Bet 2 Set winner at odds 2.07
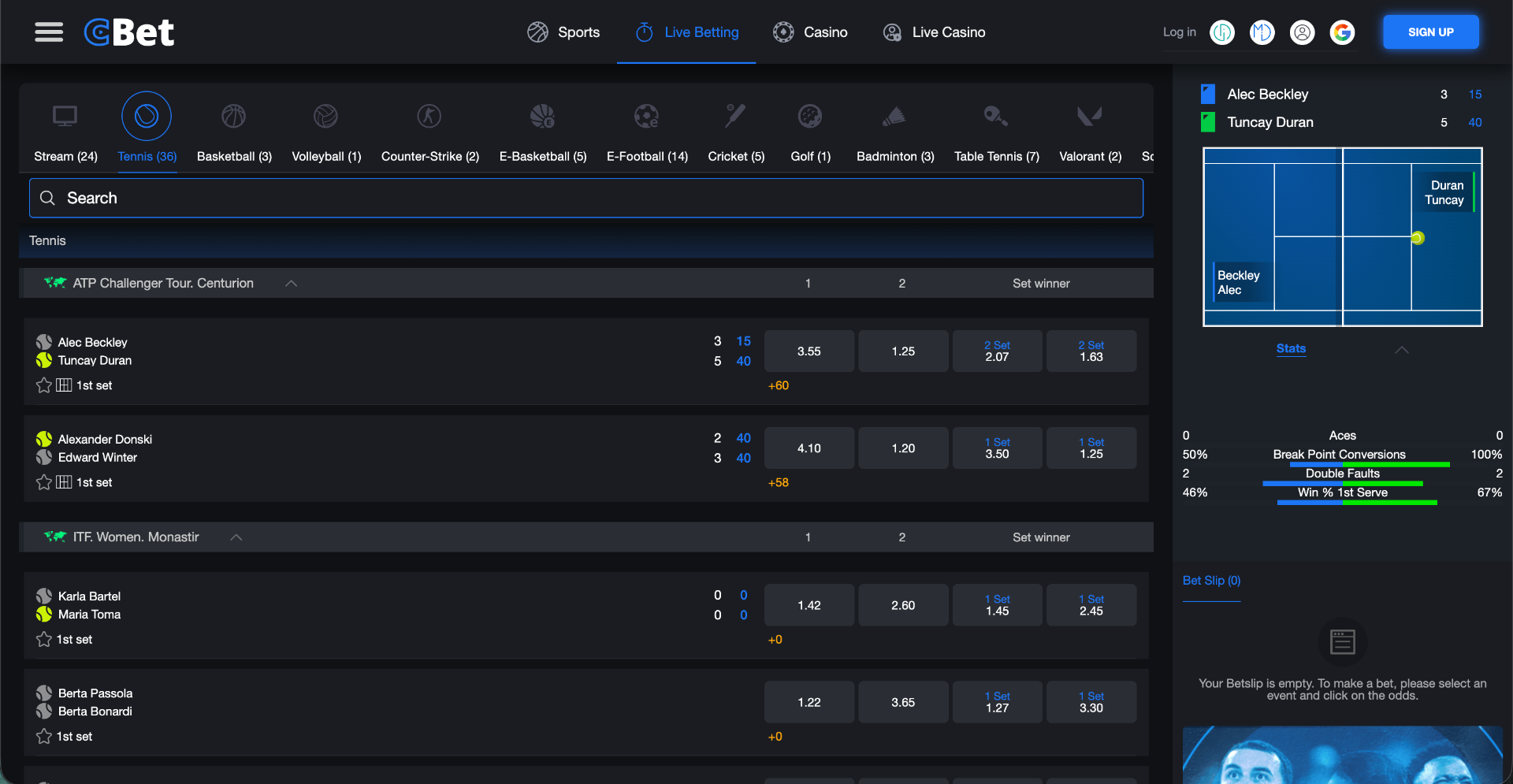This screenshot has height=784, width=1513. click(997, 351)
